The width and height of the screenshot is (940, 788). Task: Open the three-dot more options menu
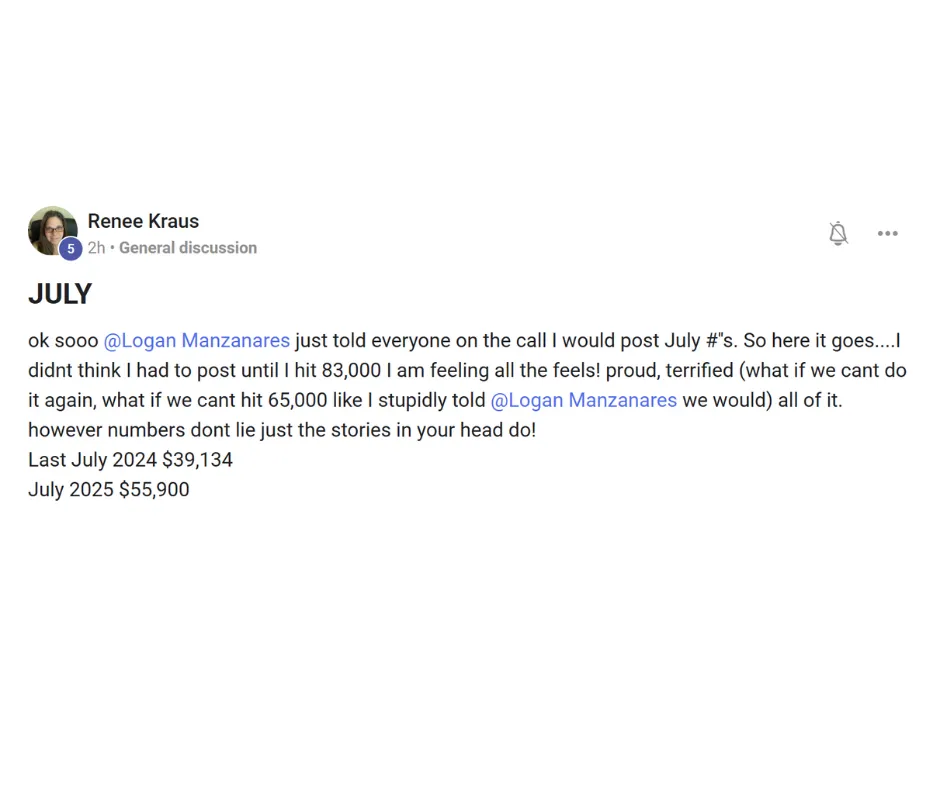coord(887,233)
